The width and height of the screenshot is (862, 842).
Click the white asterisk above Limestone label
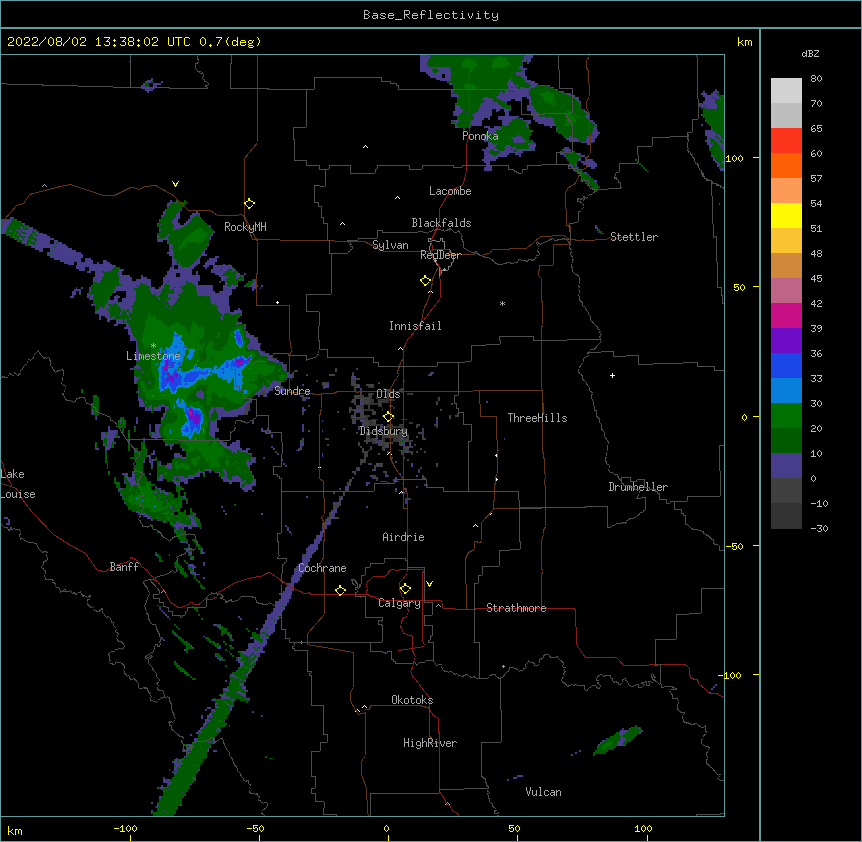153,346
